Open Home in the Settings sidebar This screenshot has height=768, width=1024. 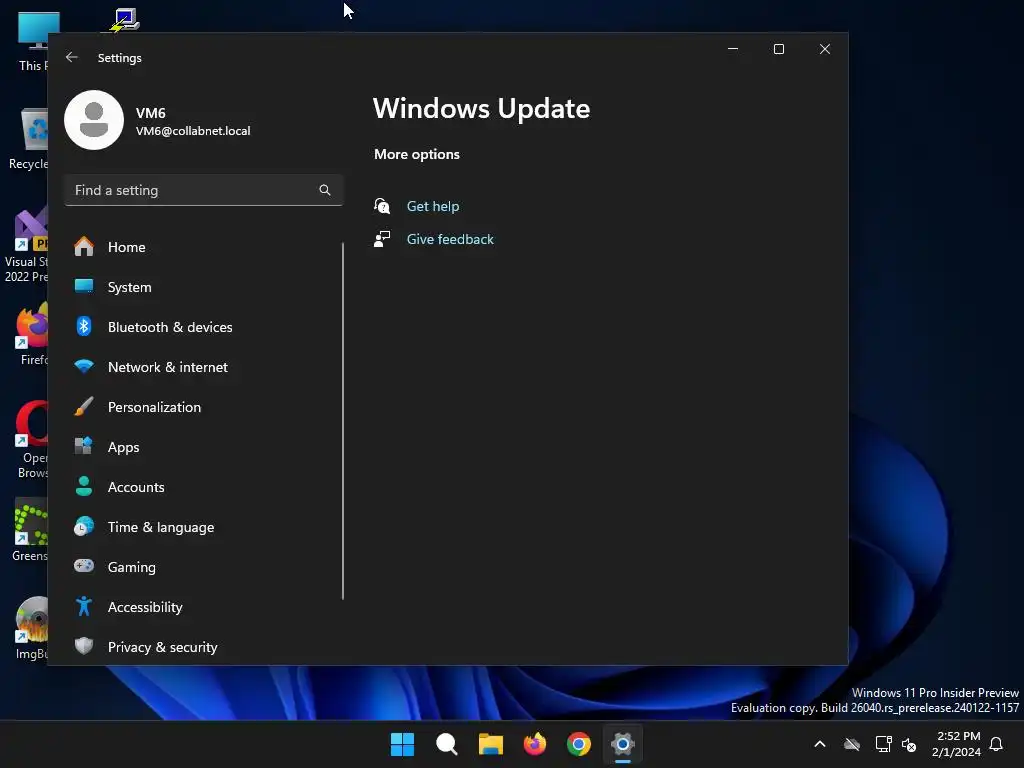[x=204, y=247]
